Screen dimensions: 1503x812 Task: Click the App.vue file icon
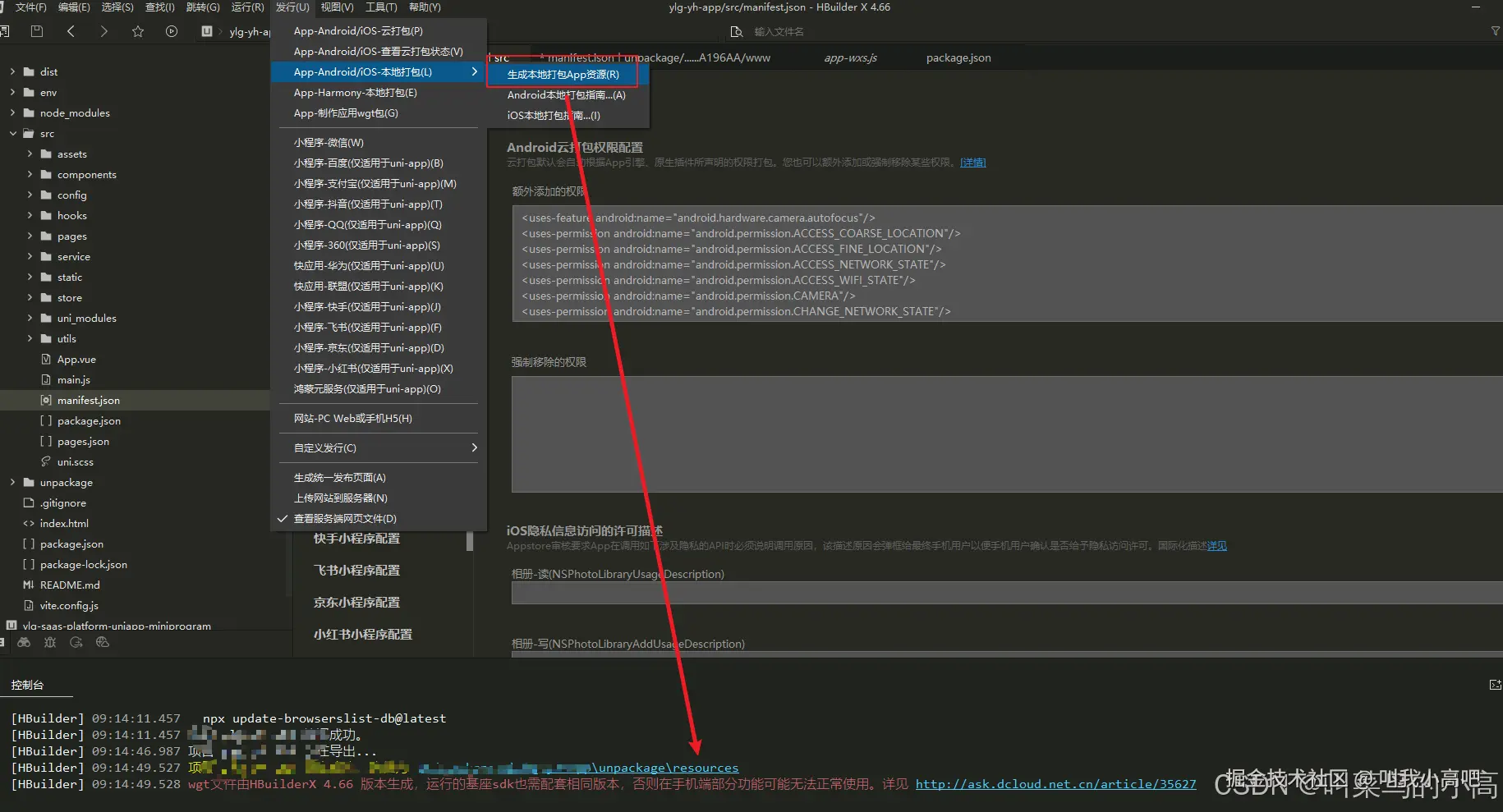click(x=46, y=359)
